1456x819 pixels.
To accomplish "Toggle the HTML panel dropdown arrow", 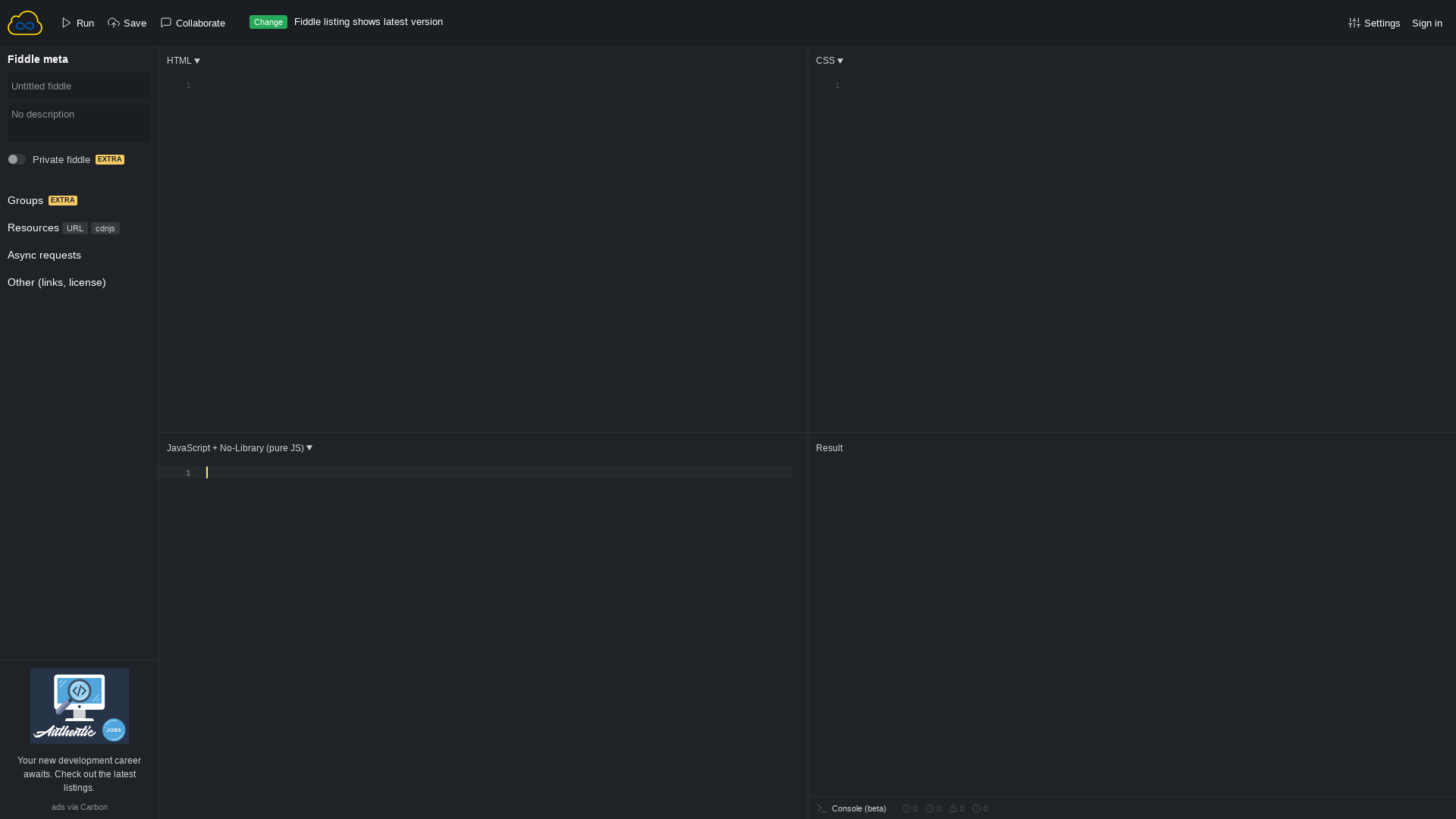I will [197, 60].
